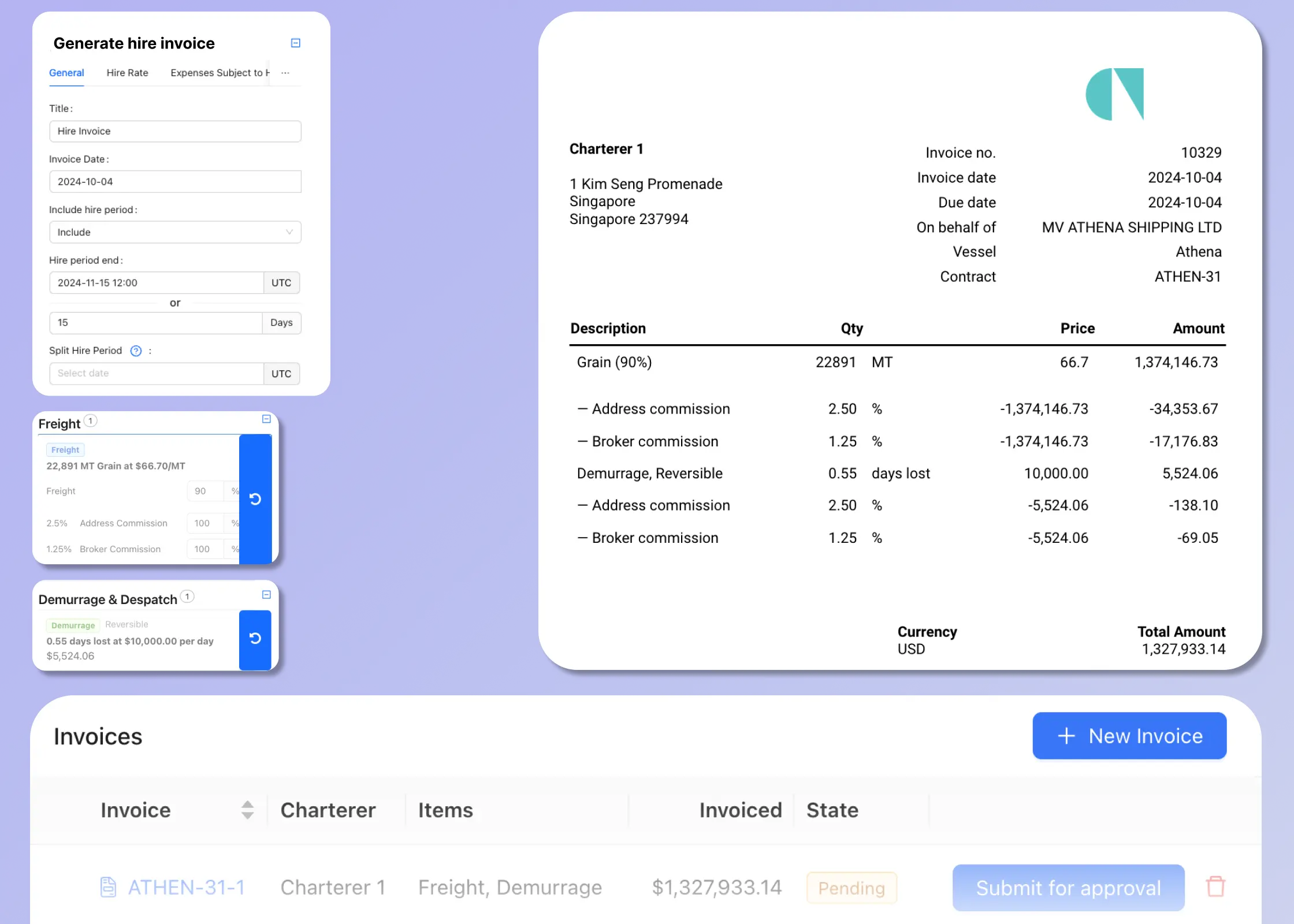Click the Submit for approval button

pyautogui.click(x=1068, y=887)
